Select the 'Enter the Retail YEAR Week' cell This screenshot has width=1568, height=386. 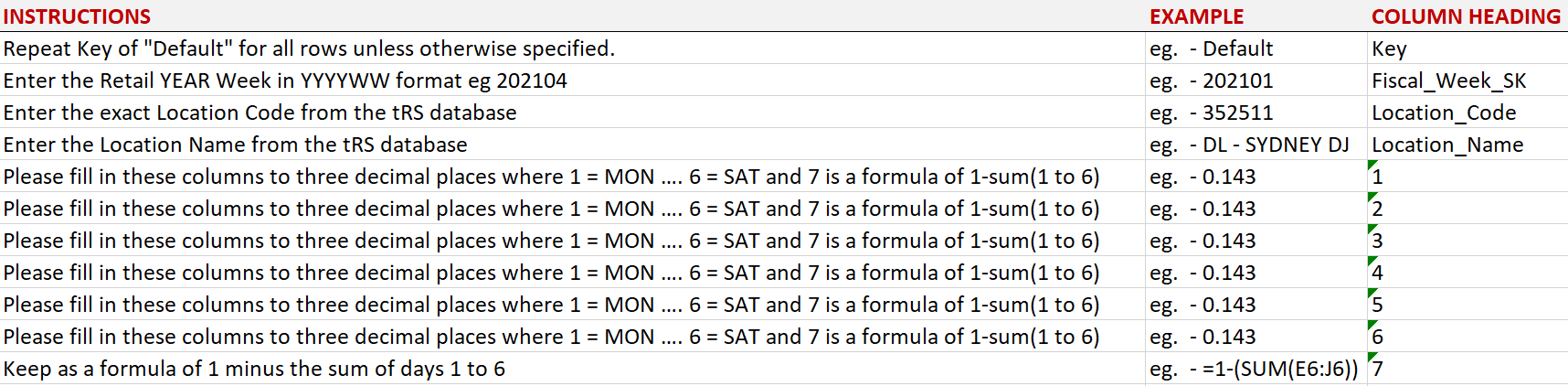[285, 80]
